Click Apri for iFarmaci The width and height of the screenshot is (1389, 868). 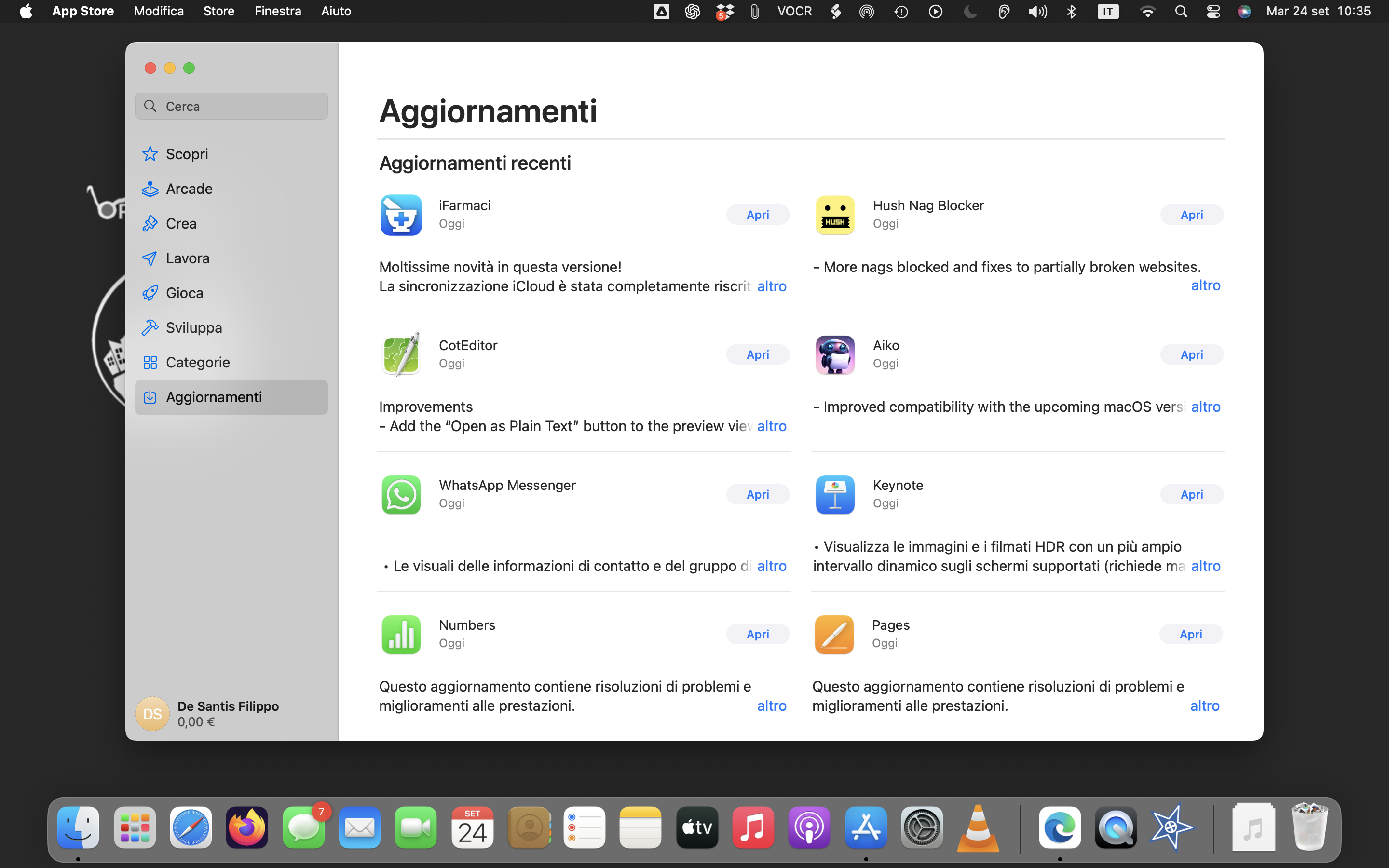click(x=758, y=215)
